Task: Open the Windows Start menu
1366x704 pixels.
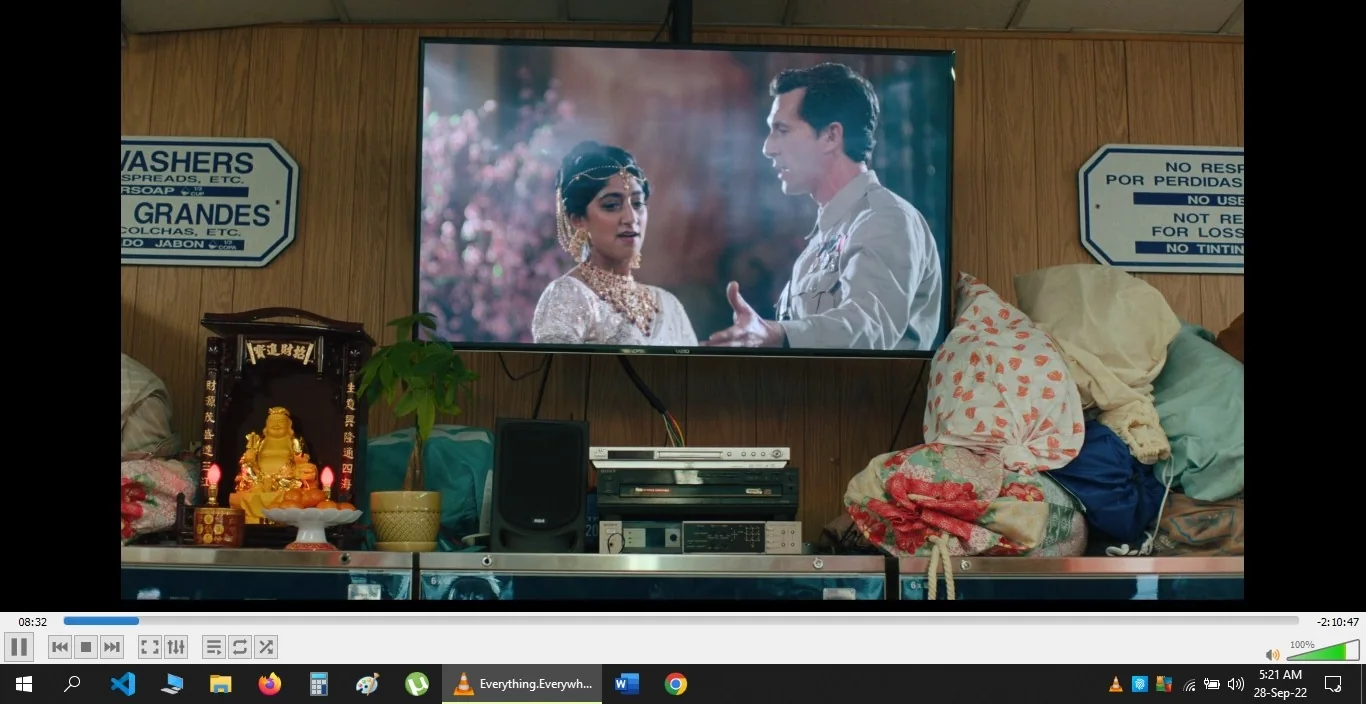Action: [x=24, y=684]
